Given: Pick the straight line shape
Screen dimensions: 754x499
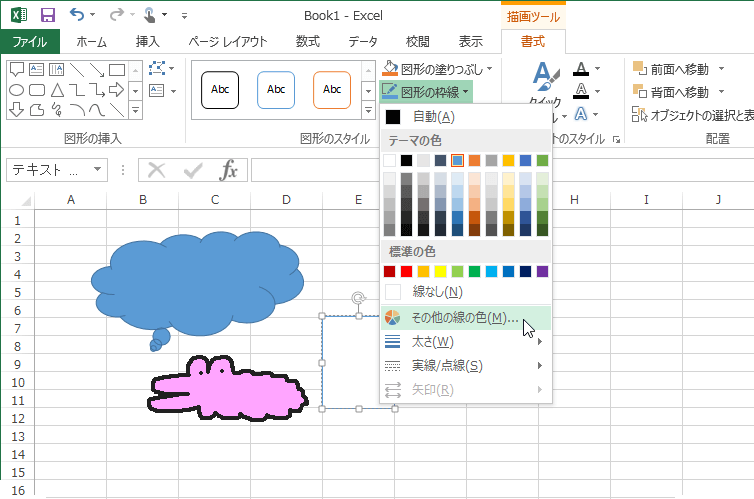Looking at the screenshot, I should [77, 70].
